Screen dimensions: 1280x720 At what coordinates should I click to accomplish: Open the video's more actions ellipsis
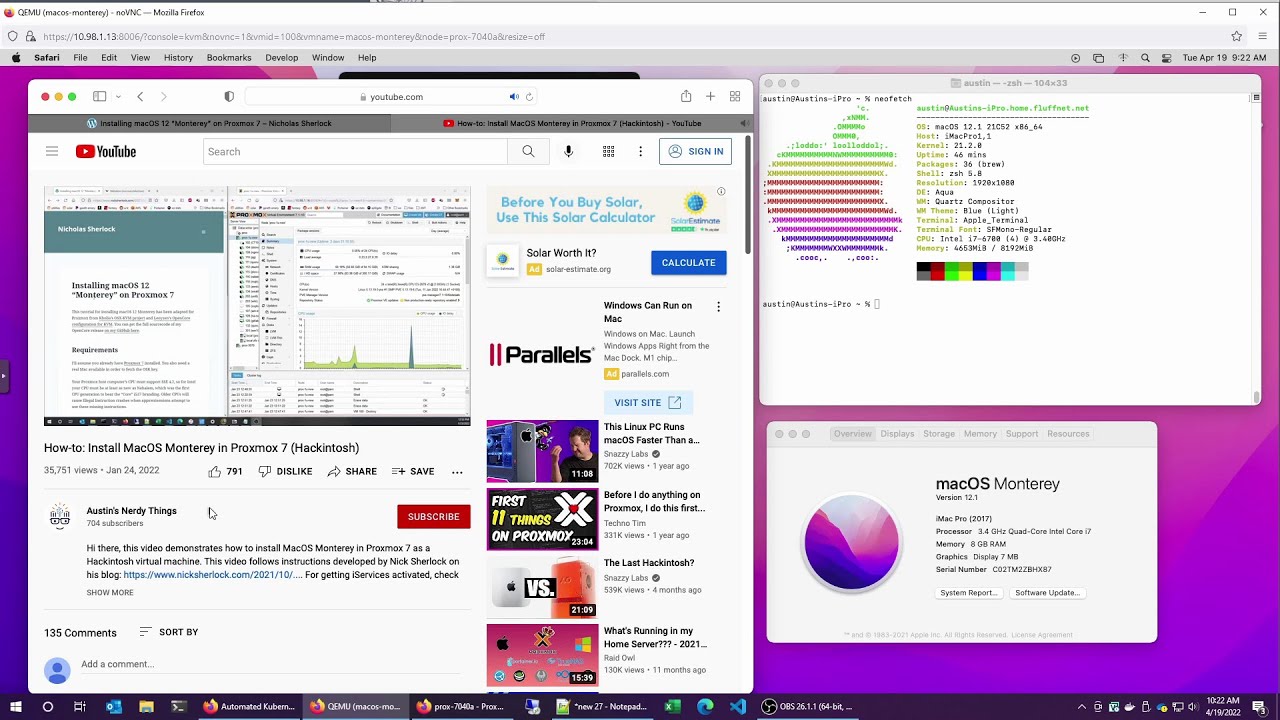pos(457,472)
